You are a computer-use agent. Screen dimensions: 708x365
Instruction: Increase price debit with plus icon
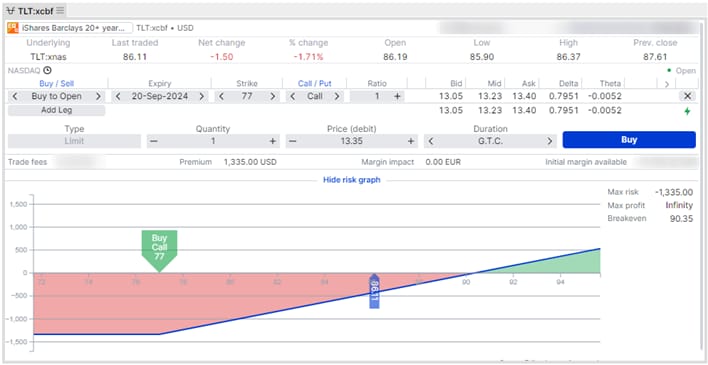coord(411,141)
